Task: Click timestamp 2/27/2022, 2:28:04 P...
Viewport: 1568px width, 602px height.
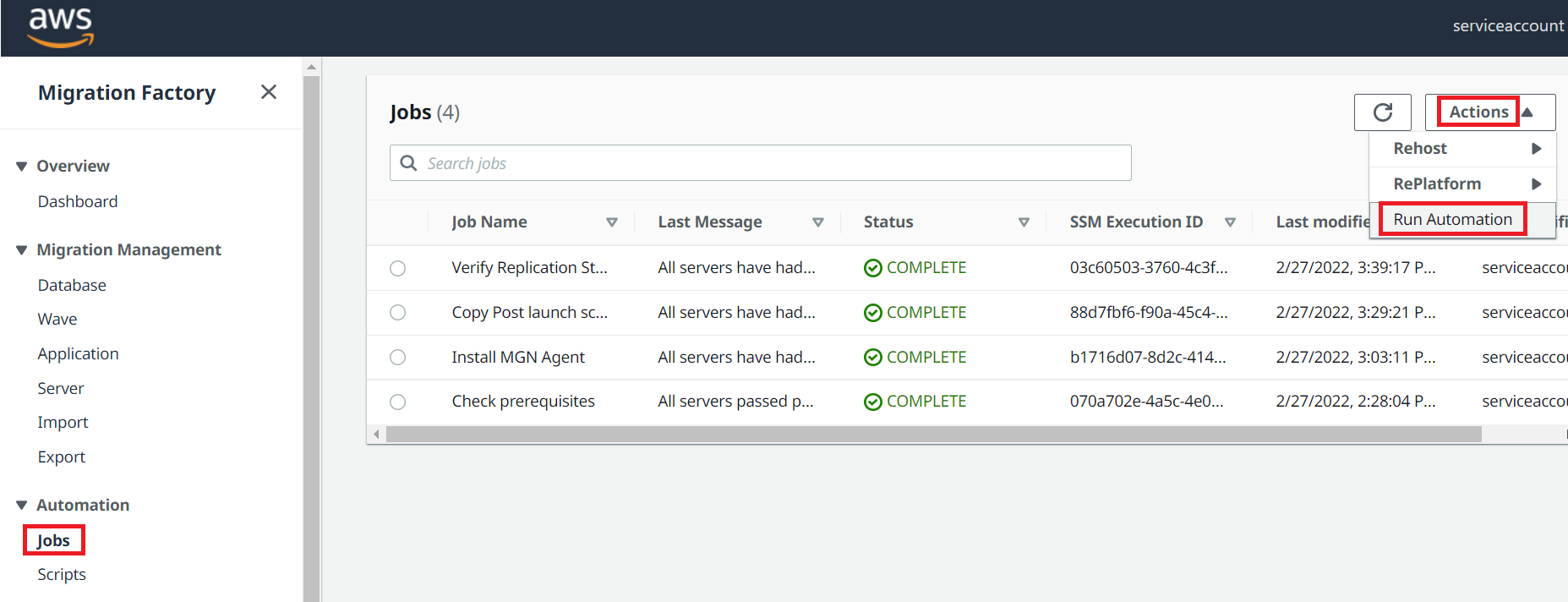Action: point(1356,402)
